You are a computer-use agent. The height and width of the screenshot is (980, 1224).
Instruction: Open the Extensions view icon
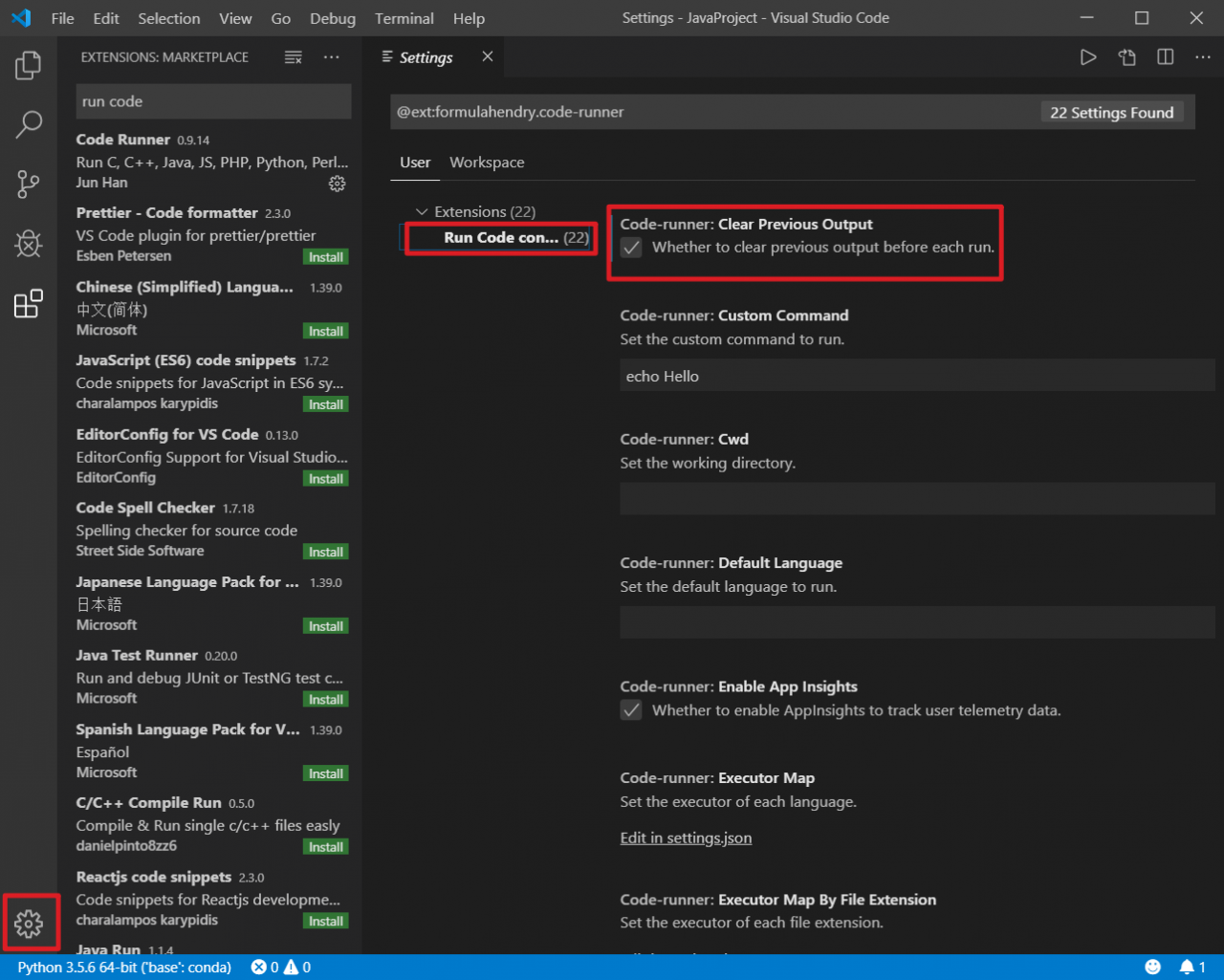[29, 303]
